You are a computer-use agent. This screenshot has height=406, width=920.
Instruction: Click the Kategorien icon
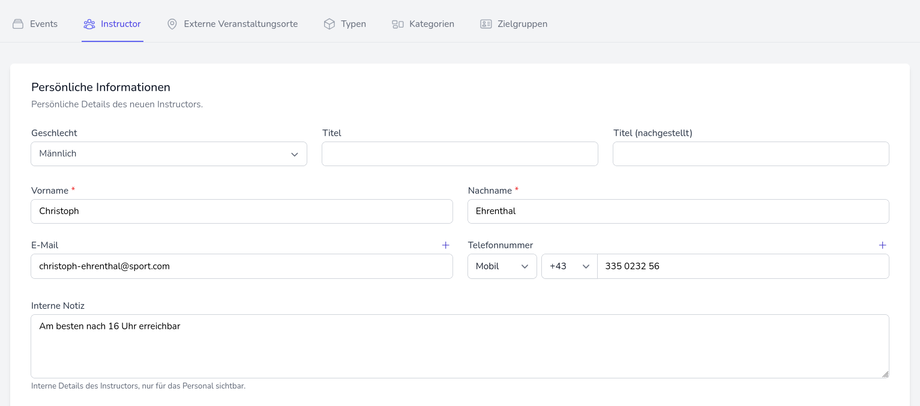398,24
